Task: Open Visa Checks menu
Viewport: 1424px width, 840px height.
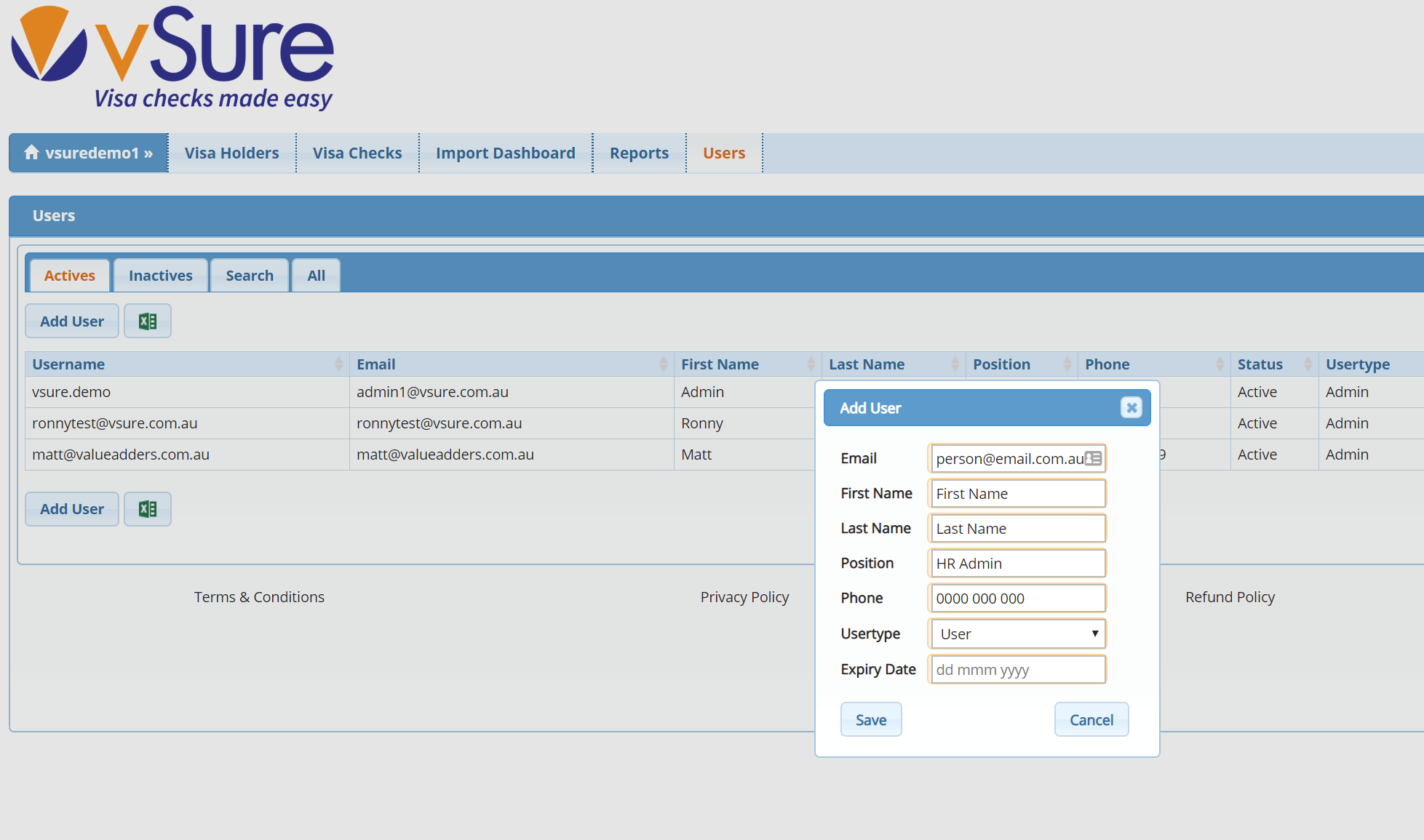Action: pyautogui.click(x=357, y=153)
